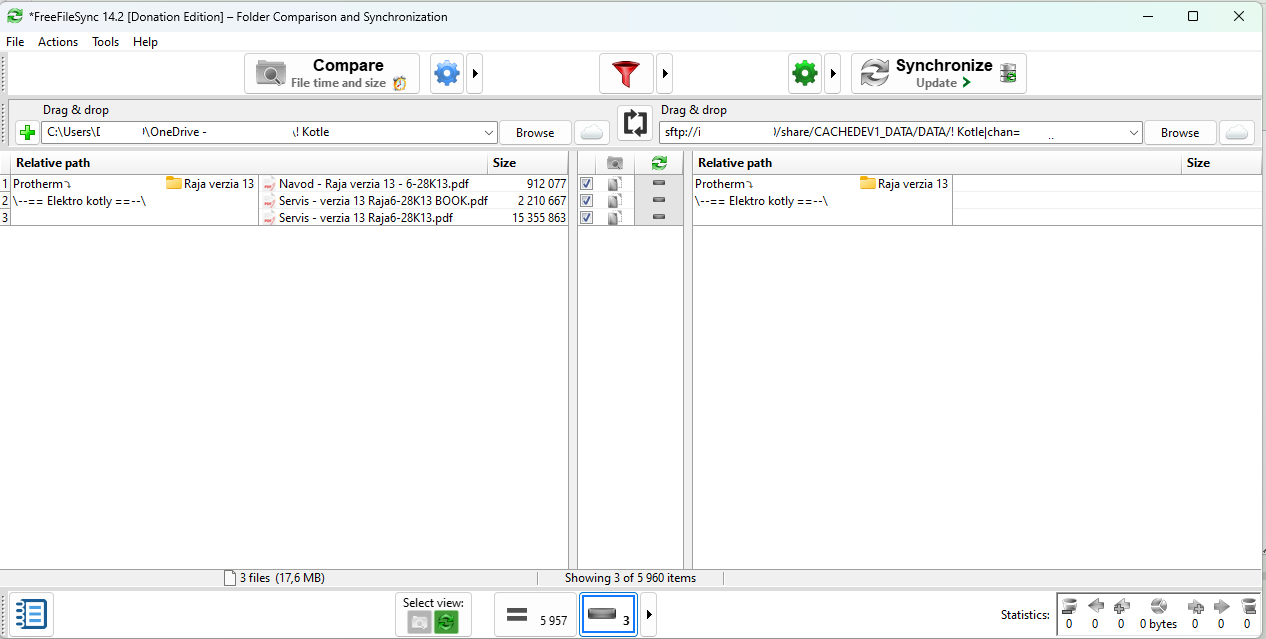
Task: Uncheck checkbox for Servis BOOK.pdf row
Action: tap(587, 201)
